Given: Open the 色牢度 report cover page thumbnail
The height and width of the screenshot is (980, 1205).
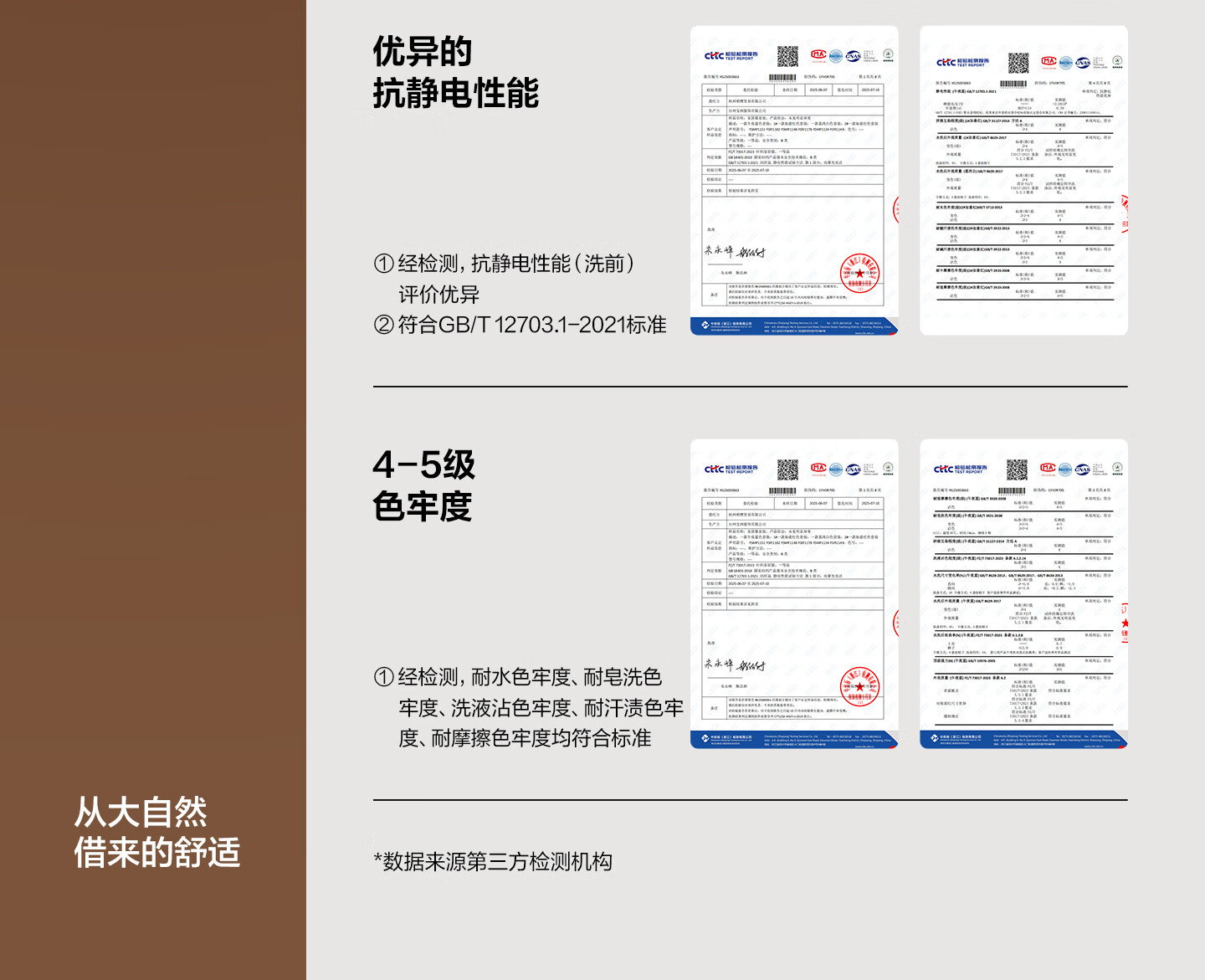Looking at the screenshot, I should [x=794, y=594].
